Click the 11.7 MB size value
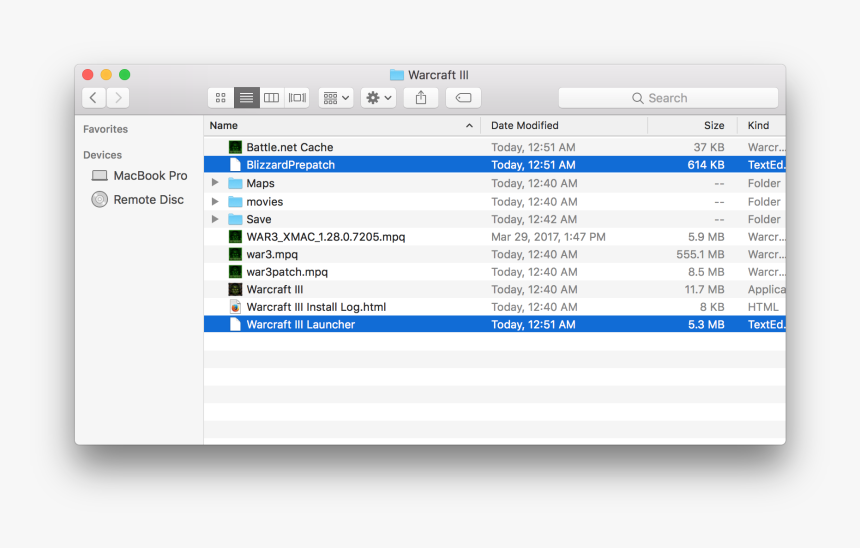Image resolution: width=860 pixels, height=548 pixels. (x=704, y=289)
